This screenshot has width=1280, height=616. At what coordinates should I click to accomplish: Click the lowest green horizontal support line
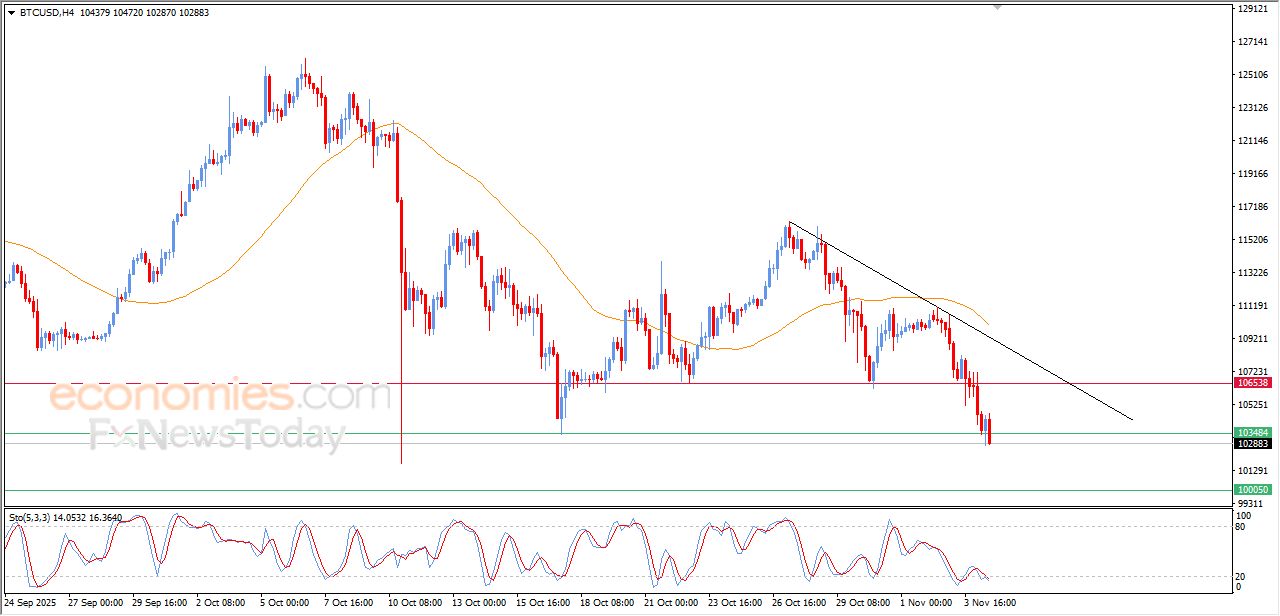click(x=600, y=490)
